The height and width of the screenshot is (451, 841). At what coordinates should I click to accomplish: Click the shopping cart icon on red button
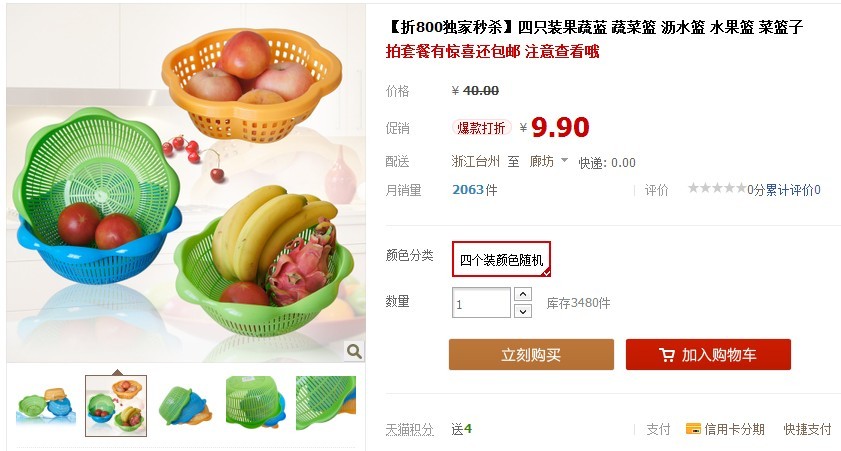(x=666, y=355)
